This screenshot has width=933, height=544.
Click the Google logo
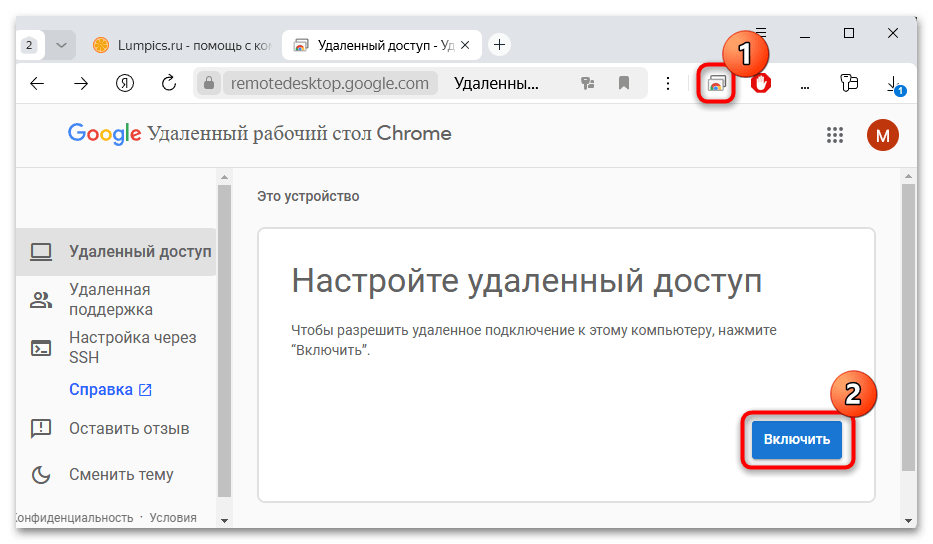[105, 134]
